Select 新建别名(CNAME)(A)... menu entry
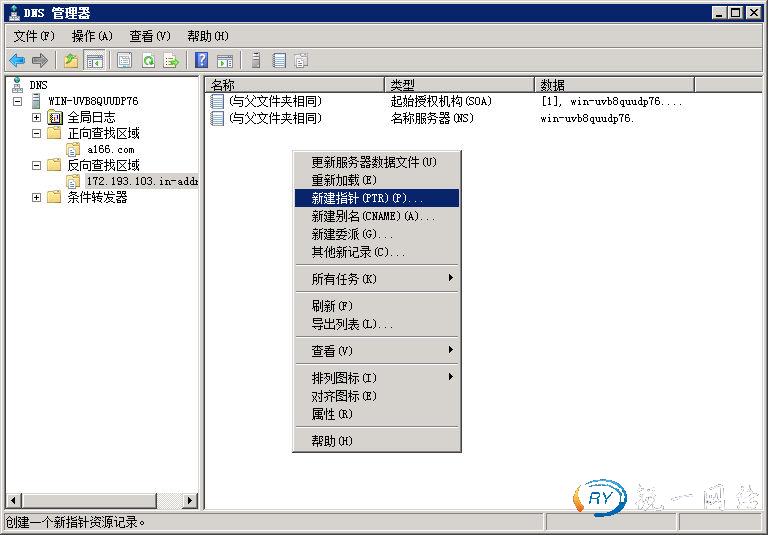This screenshot has width=768, height=535. pos(377,216)
